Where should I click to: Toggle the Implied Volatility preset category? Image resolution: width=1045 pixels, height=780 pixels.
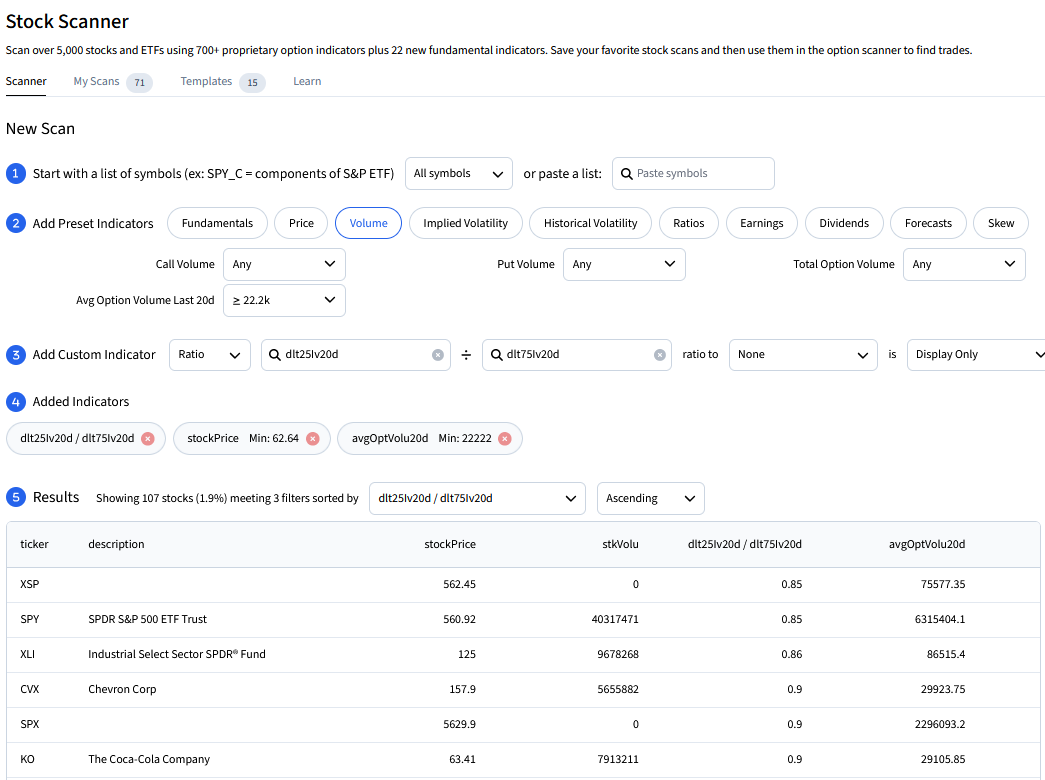point(465,223)
